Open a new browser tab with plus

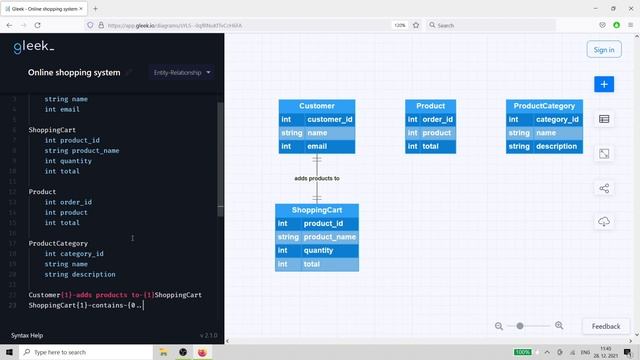click(x=95, y=9)
